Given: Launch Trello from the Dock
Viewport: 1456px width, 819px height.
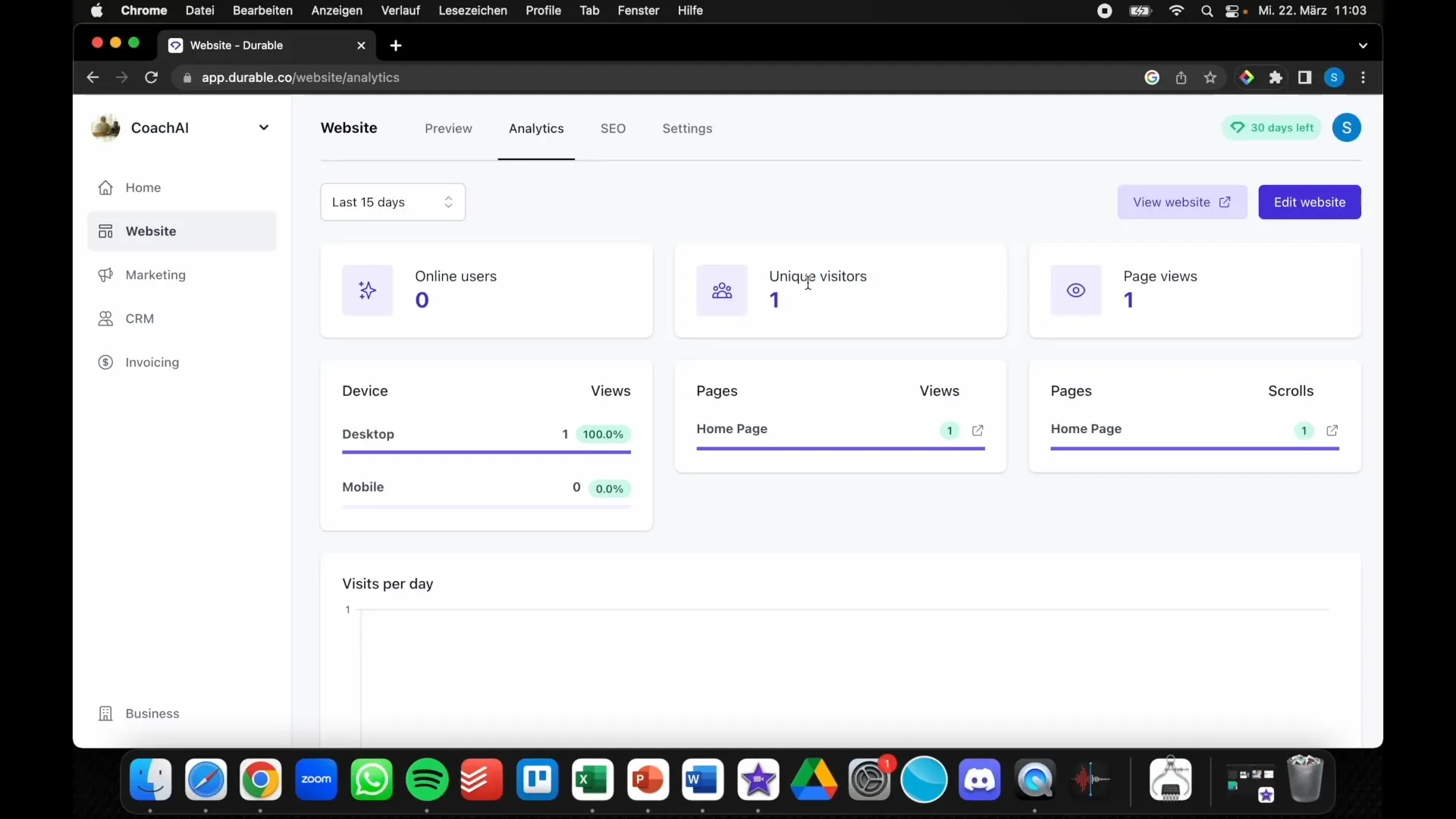Looking at the screenshot, I should (538, 780).
